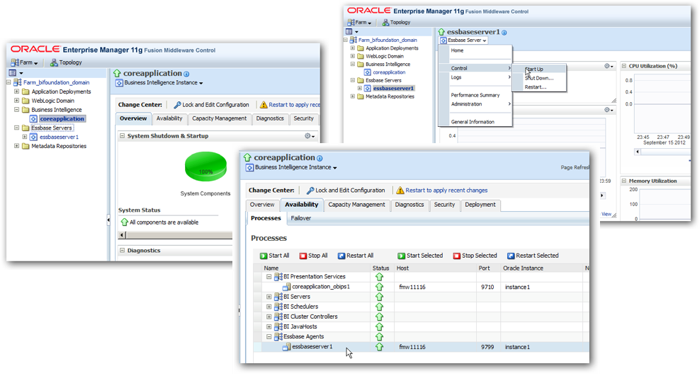Choose Shut Down from the Control submenu

point(539,78)
